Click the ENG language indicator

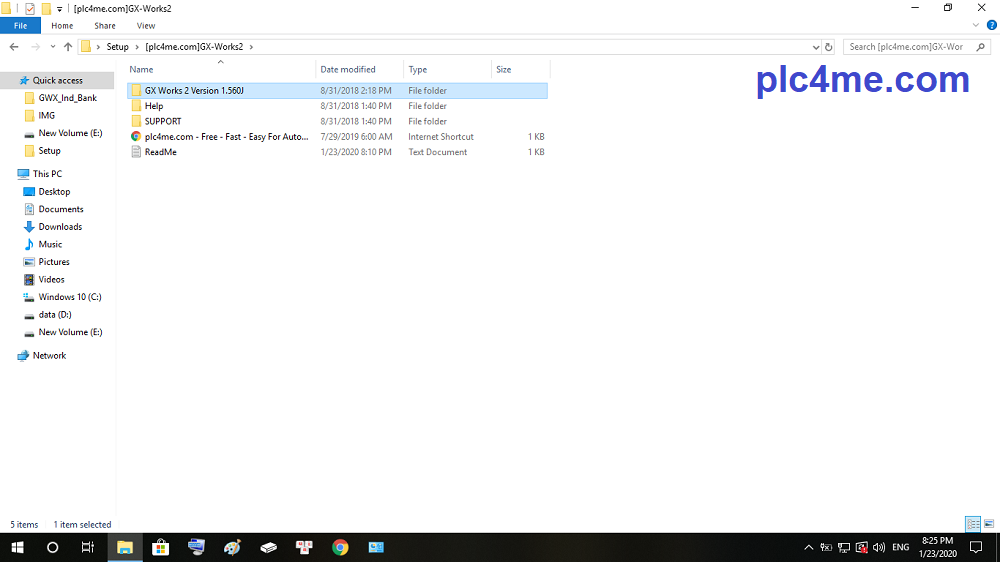point(901,547)
